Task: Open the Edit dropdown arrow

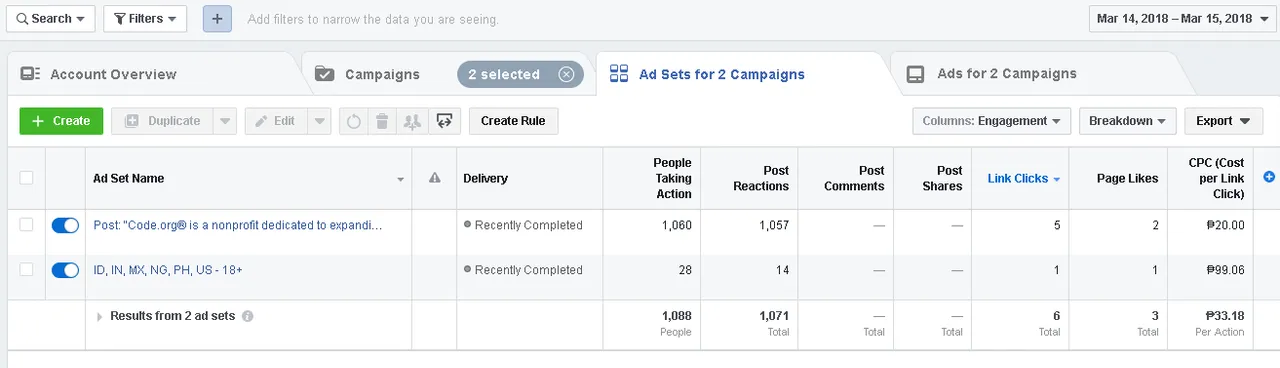Action: pyautogui.click(x=319, y=121)
